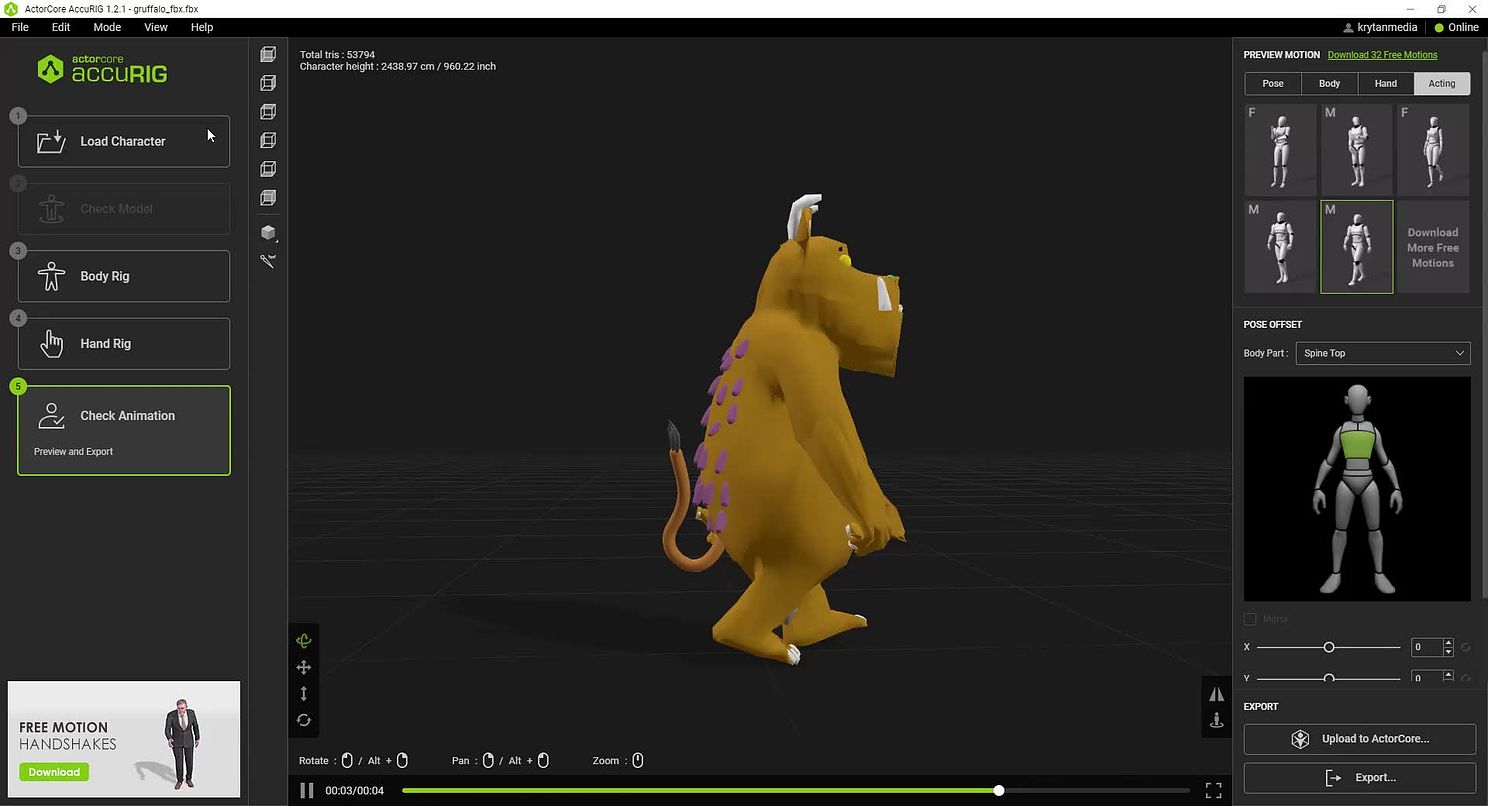The image size is (1488, 806).
Task: Go to the Hand Rig step
Action: (124, 344)
